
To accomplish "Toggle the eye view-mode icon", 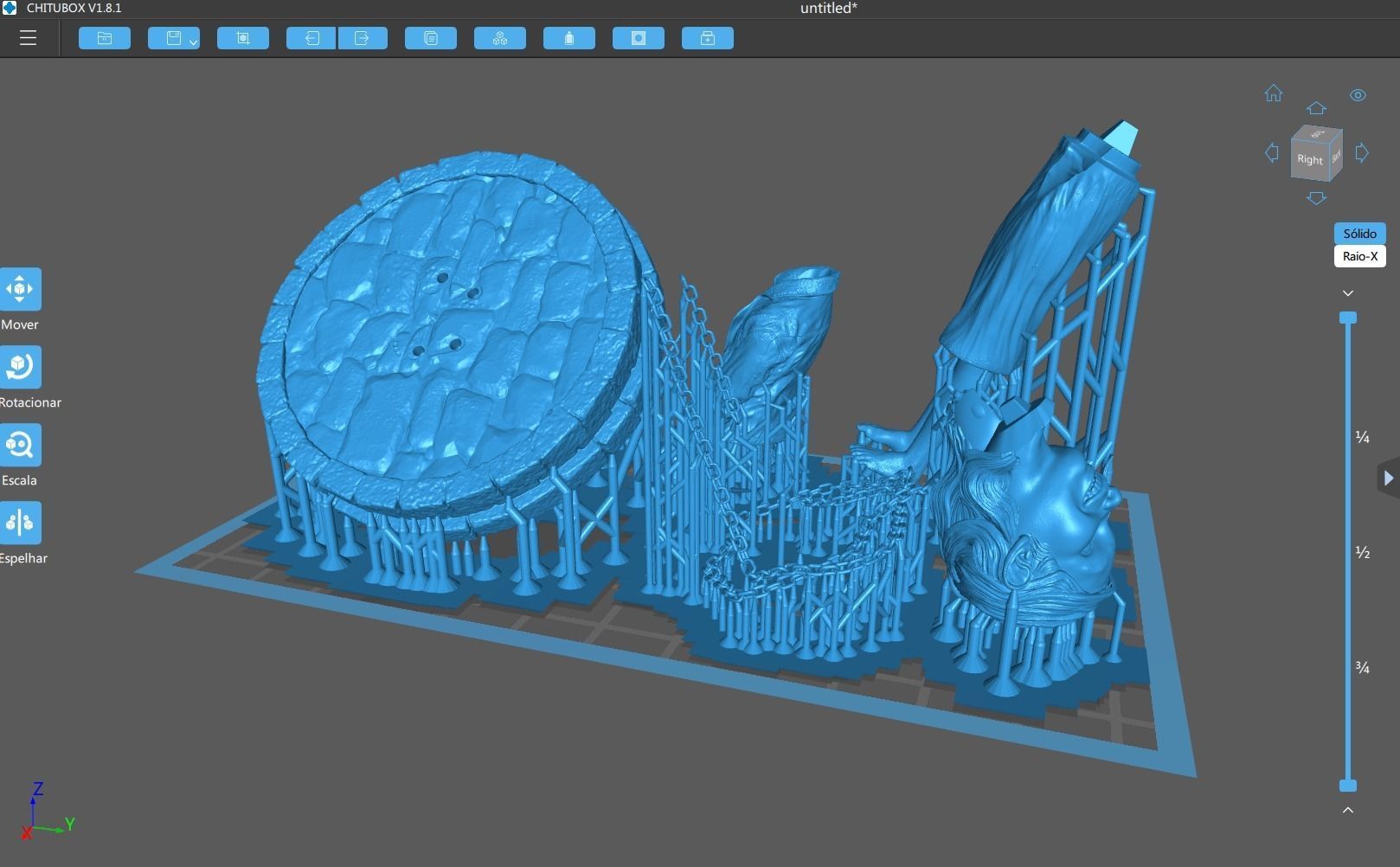I will pos(1358,95).
